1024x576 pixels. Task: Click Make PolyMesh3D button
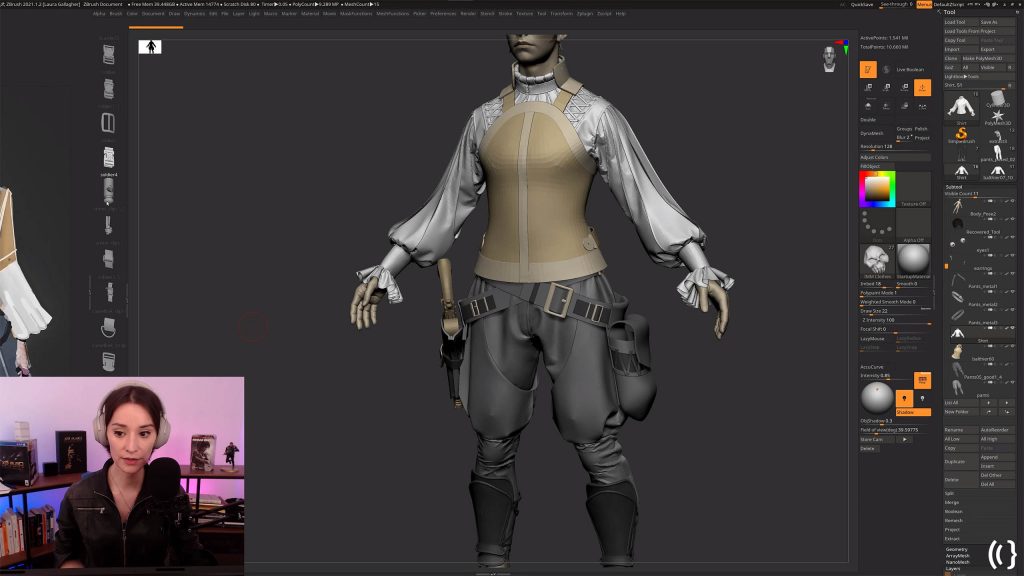click(987, 58)
